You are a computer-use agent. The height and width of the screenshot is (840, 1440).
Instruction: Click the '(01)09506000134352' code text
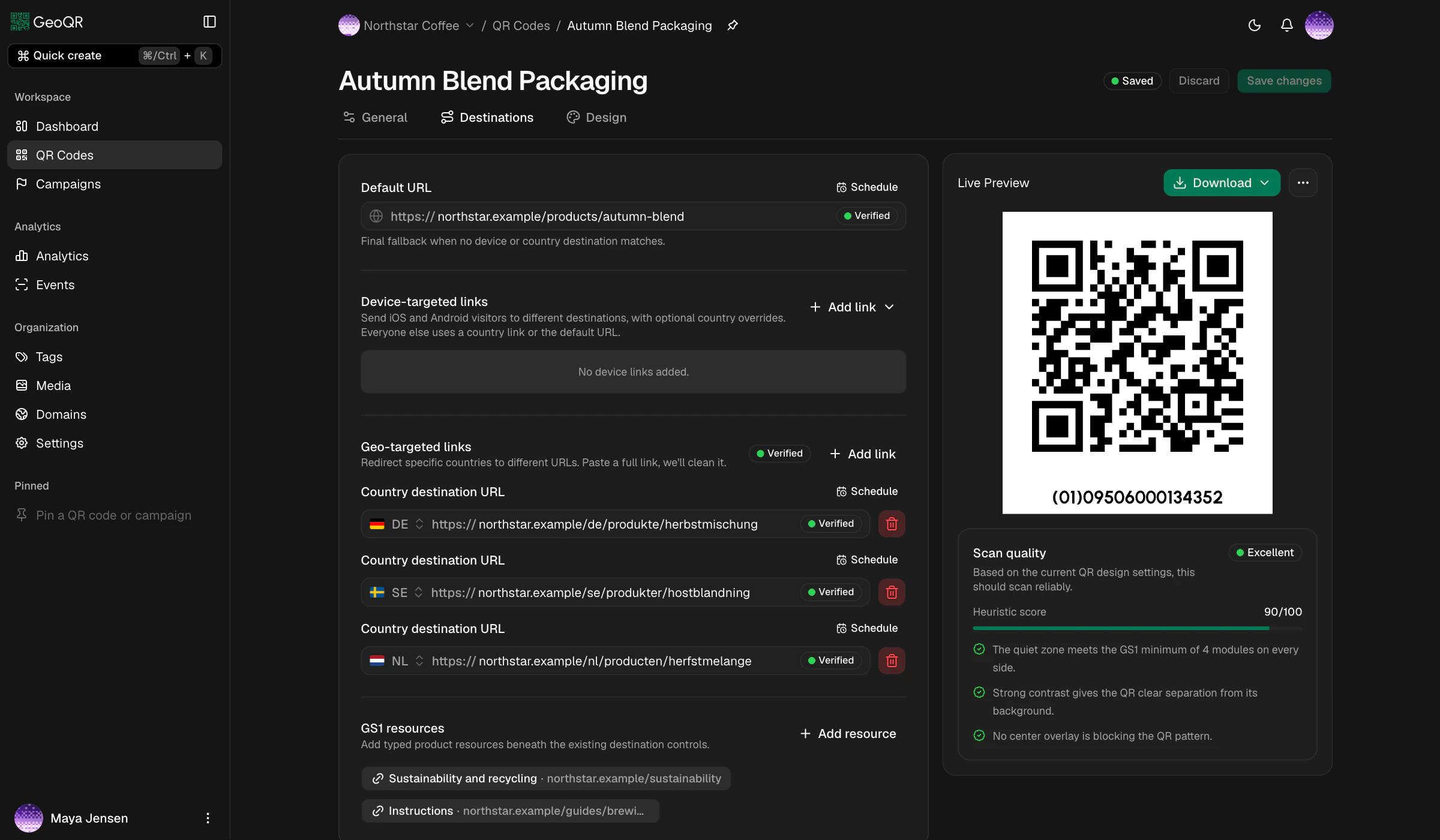(x=1137, y=497)
